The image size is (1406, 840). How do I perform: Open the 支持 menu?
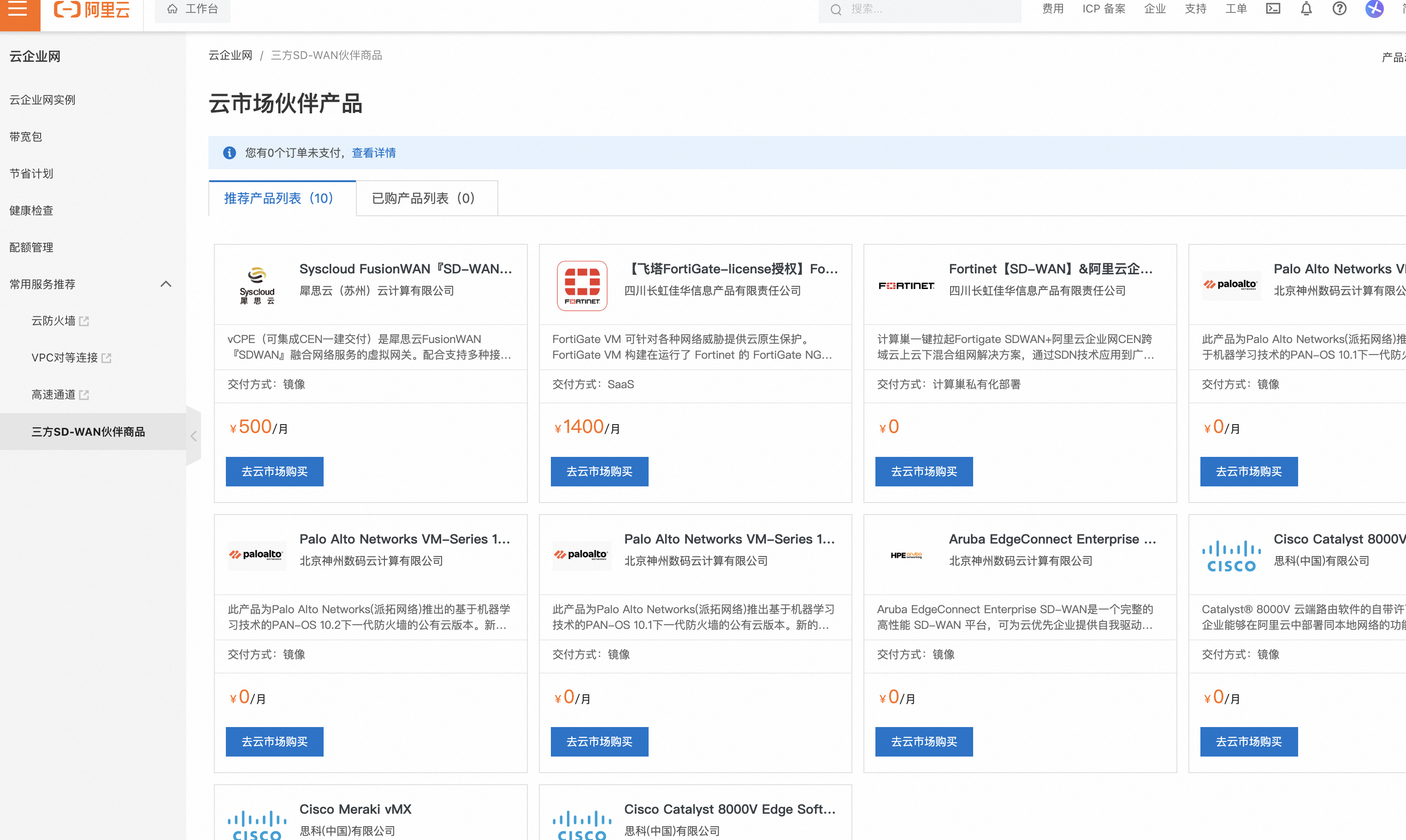pyautogui.click(x=1195, y=8)
